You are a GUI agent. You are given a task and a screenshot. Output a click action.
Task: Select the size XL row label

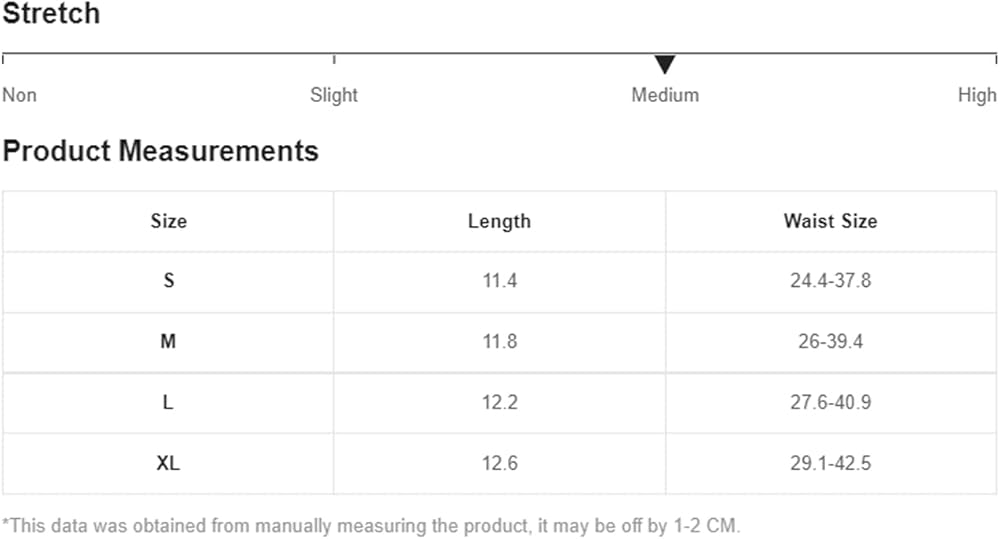pos(168,464)
